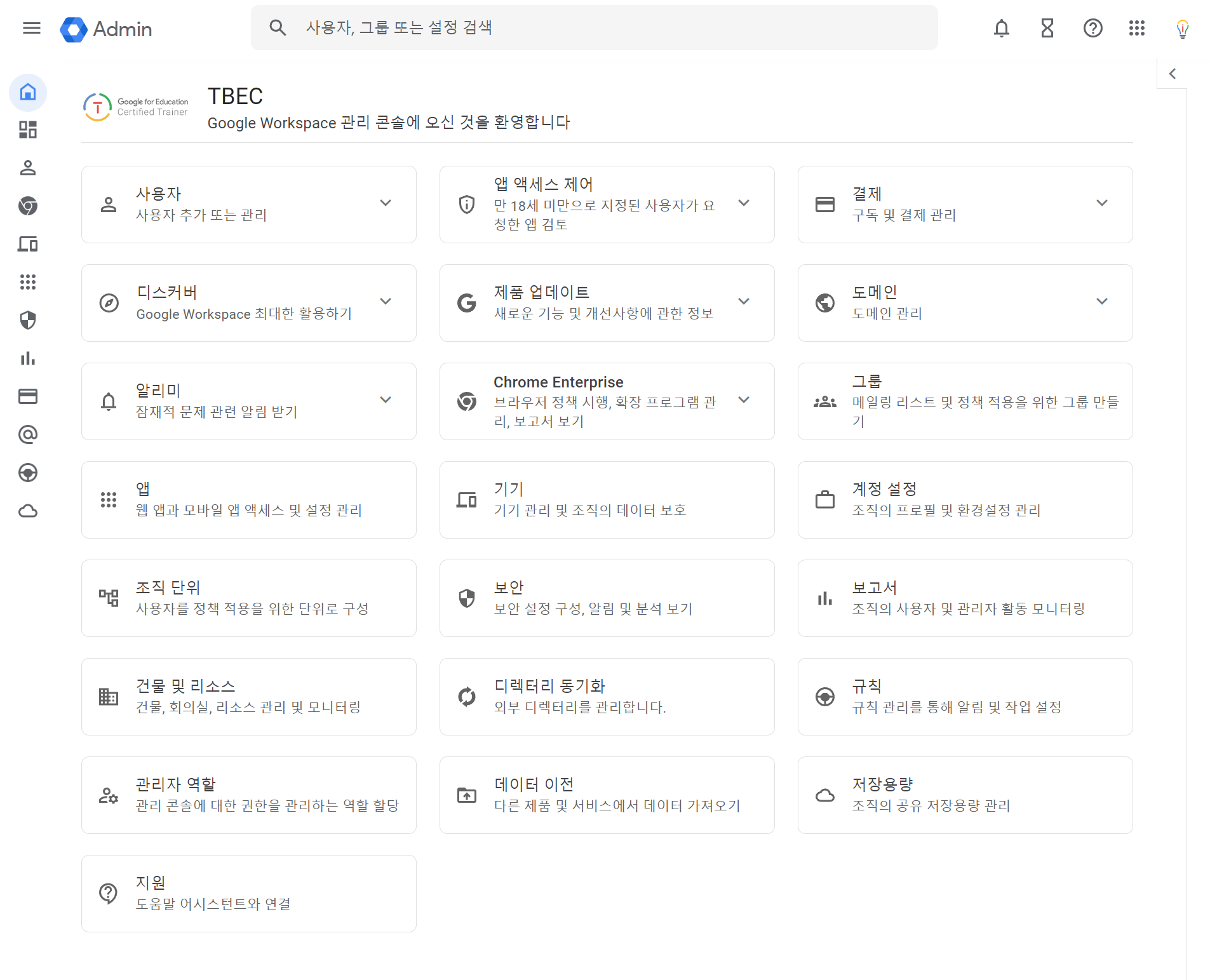Screen dimensions: 1210x980
Task: Expand the 앱 액세스 제어 card chevron
Action: click(x=744, y=203)
